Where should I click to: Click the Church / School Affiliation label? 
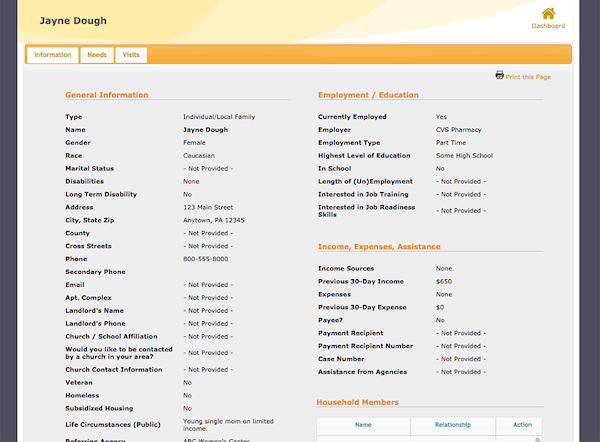coord(111,336)
